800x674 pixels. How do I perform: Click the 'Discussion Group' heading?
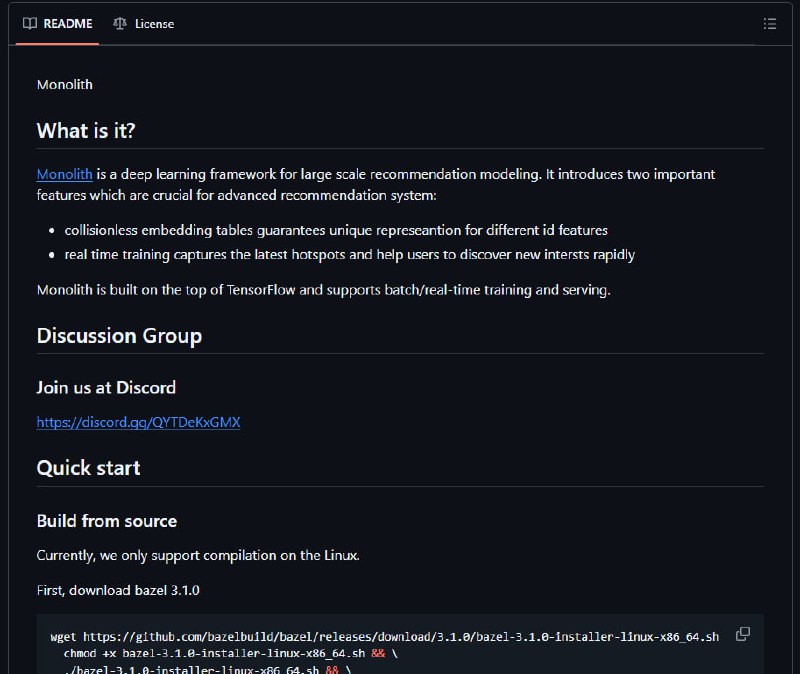pos(119,336)
